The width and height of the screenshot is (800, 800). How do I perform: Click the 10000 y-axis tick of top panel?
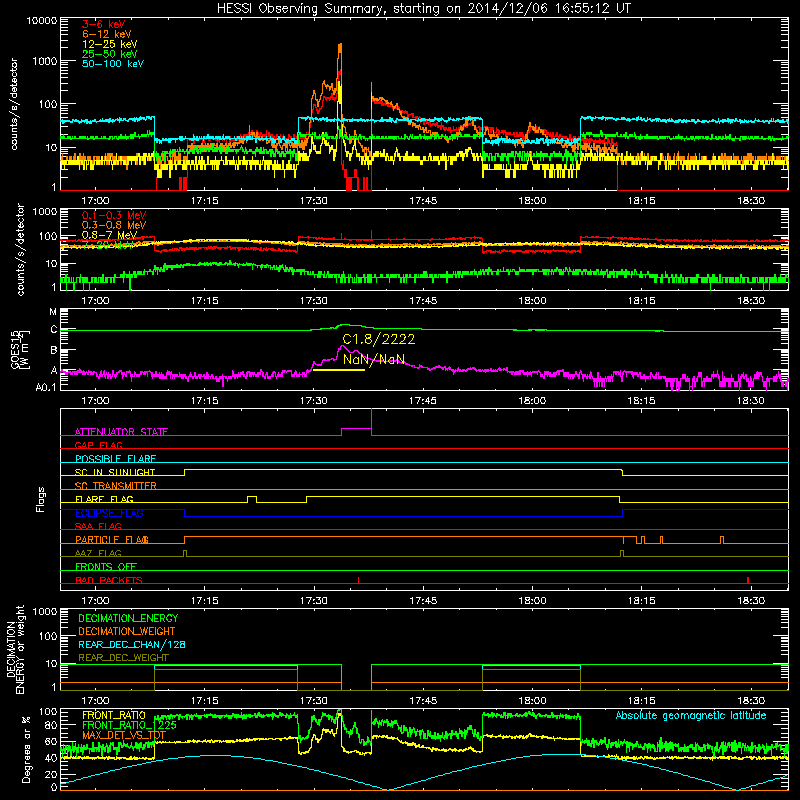point(42,20)
